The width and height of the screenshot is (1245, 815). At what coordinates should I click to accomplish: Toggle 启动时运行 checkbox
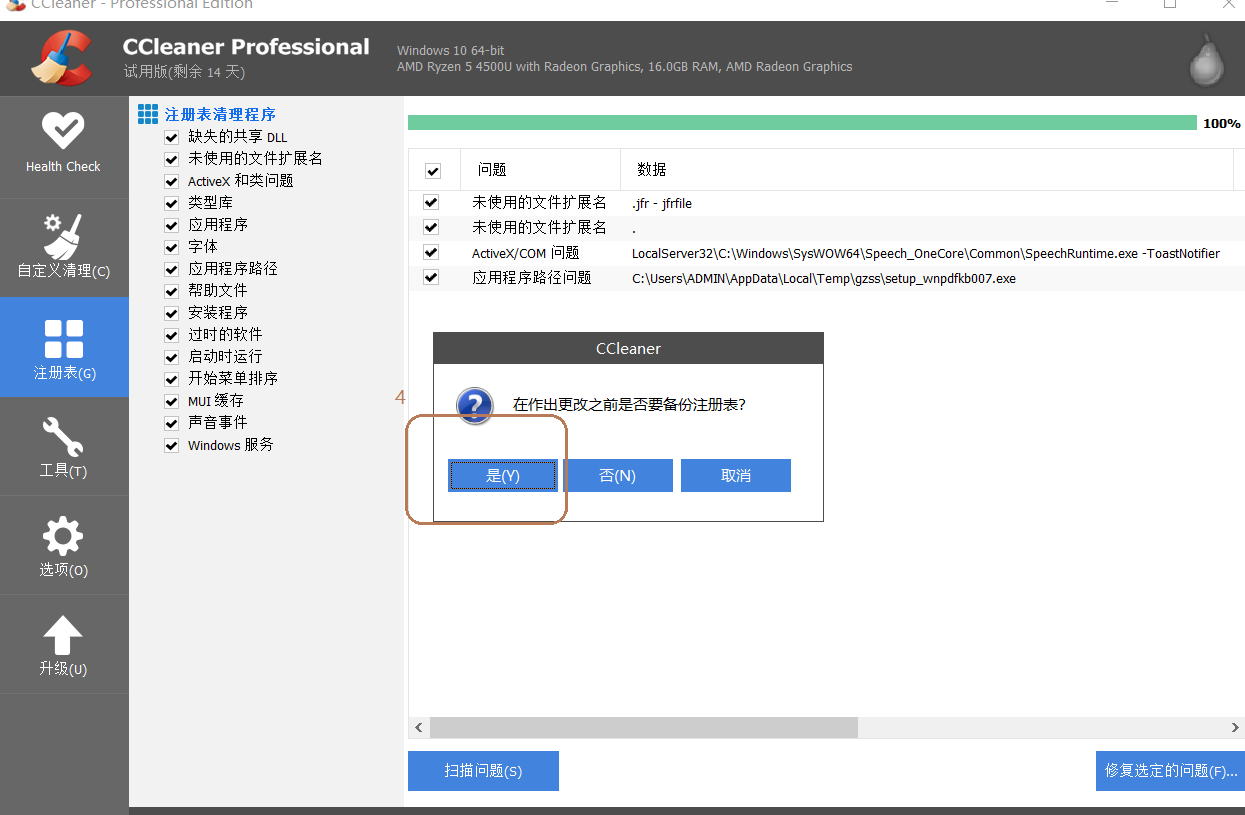[x=171, y=357]
